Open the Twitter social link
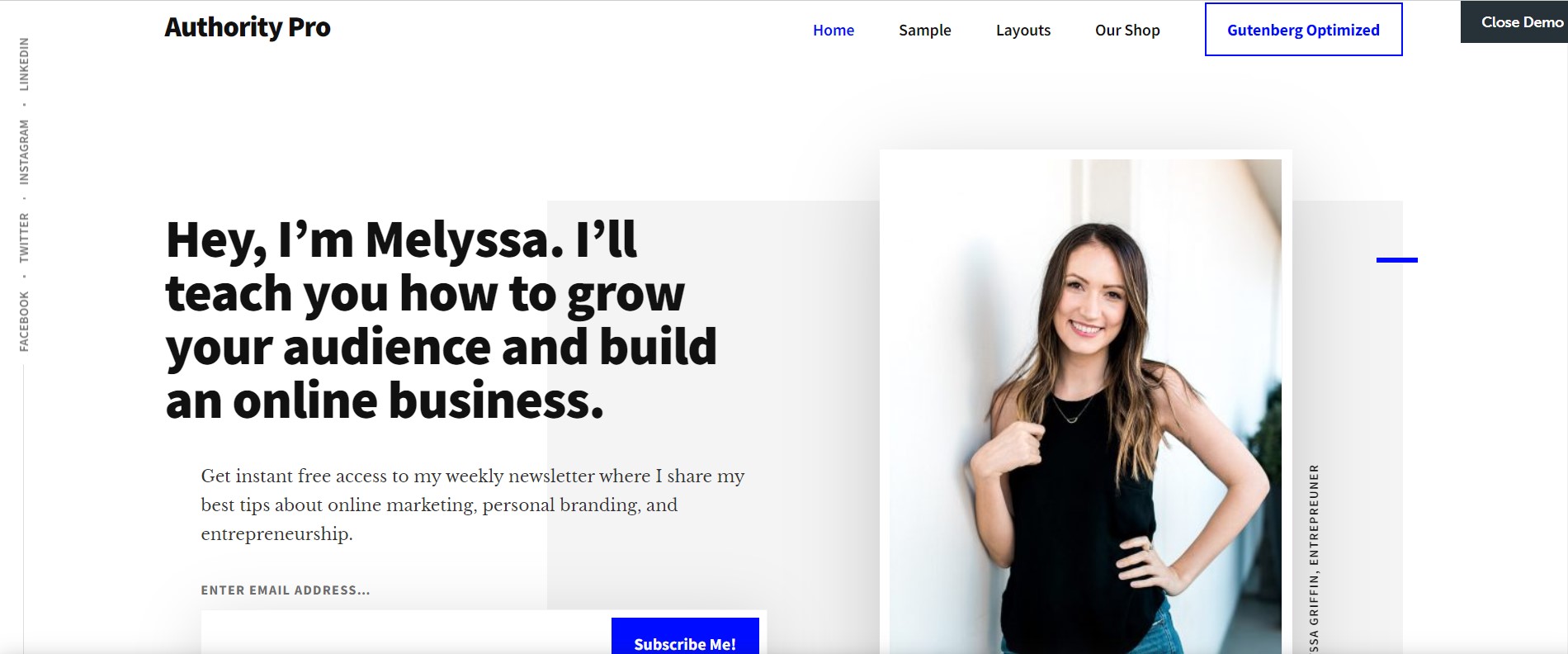The width and height of the screenshot is (1568, 654). pyautogui.click(x=24, y=238)
